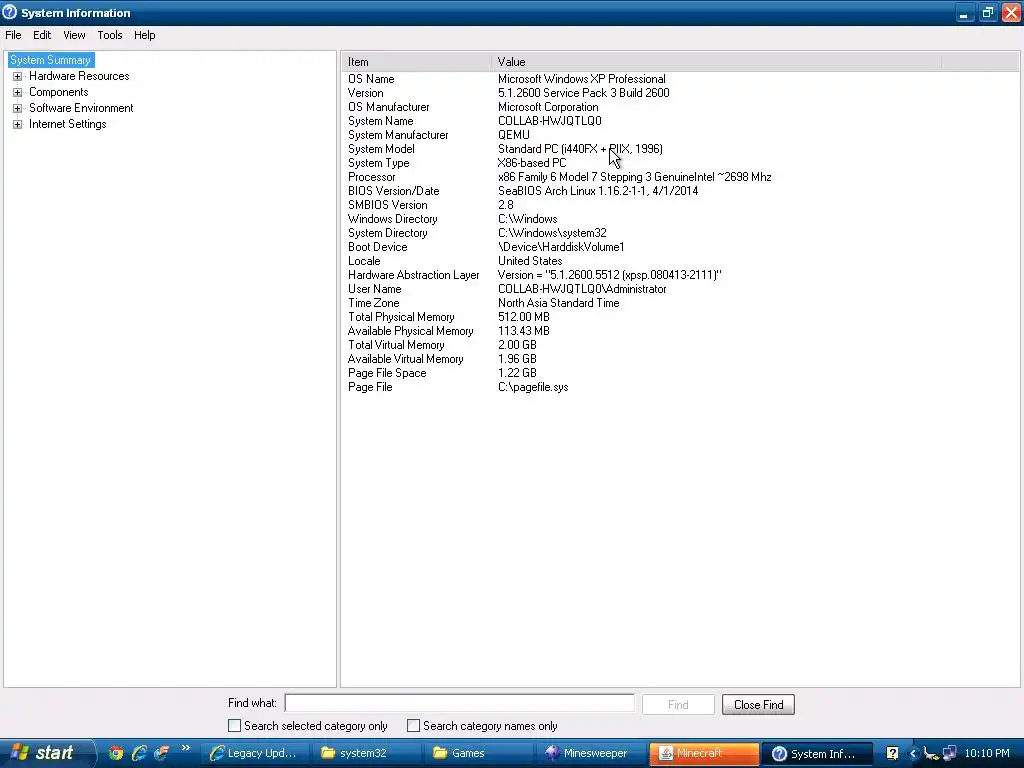Enable Search category names only checkbox
Image resolution: width=1024 pixels, height=768 pixels.
pyautogui.click(x=413, y=726)
